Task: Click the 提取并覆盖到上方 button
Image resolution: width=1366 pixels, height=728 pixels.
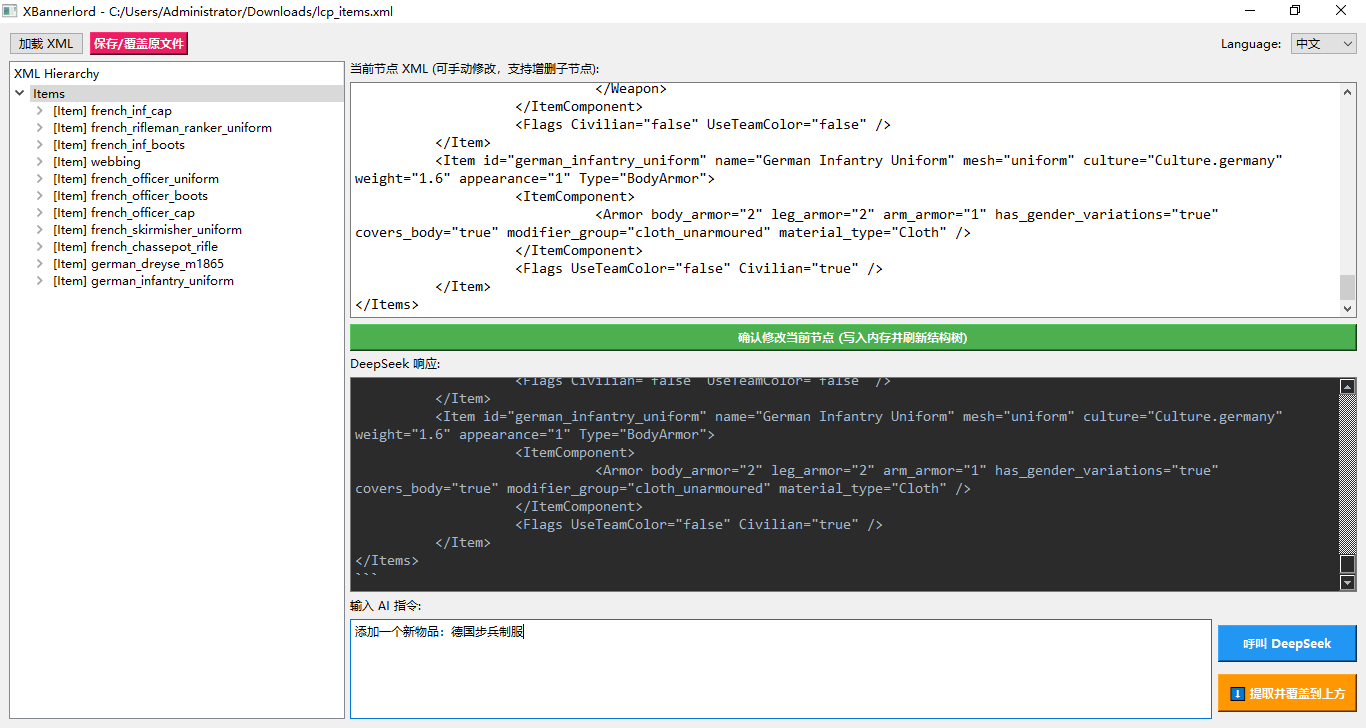Action: (x=1287, y=693)
